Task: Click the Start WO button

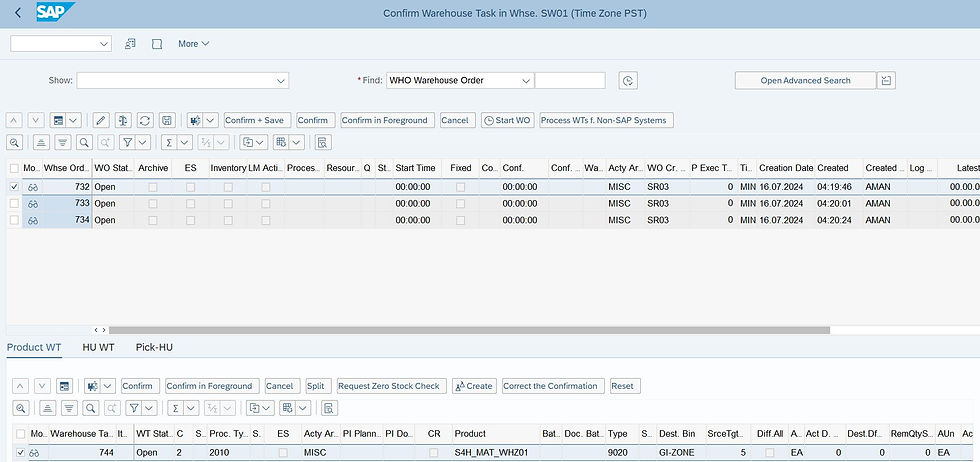Action: click(x=508, y=120)
